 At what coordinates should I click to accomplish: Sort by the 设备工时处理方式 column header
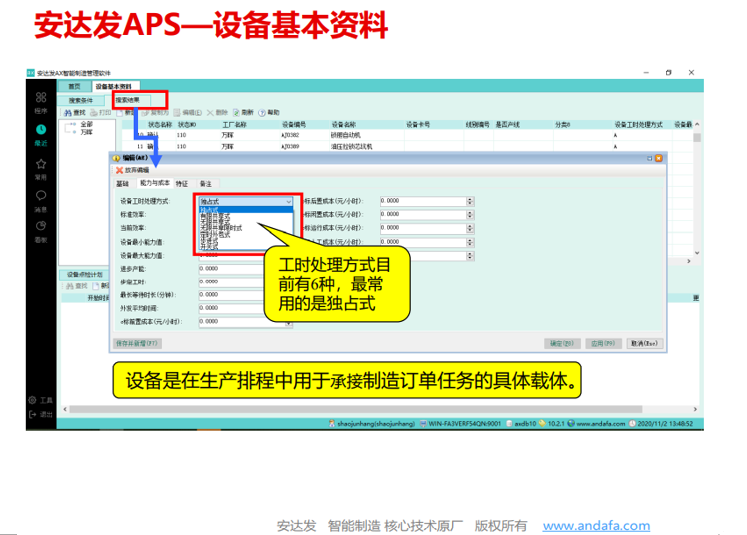tap(638, 125)
